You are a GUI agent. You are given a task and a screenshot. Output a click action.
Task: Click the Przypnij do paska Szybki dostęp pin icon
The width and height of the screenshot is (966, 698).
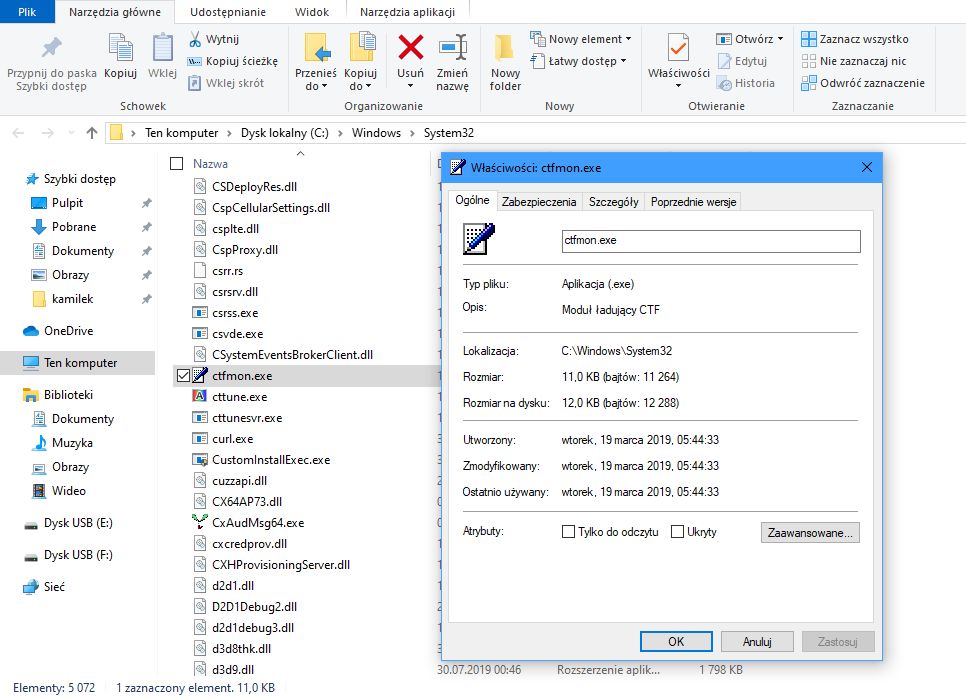52,47
